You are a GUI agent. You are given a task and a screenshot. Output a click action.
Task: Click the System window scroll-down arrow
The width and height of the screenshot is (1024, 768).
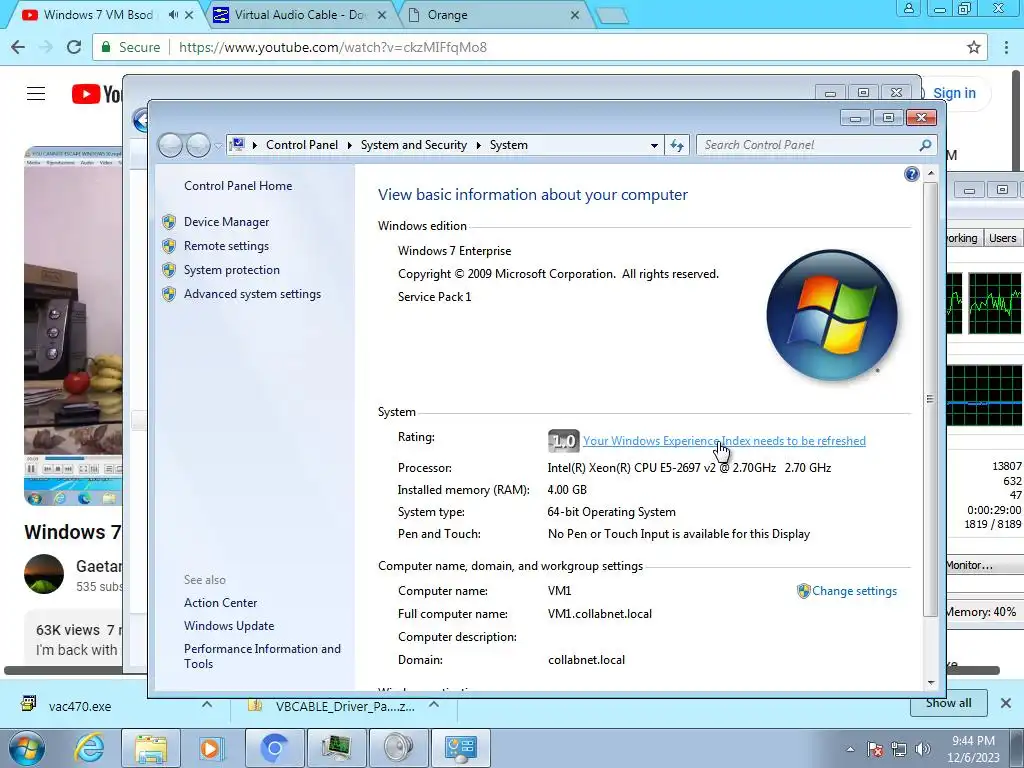pyautogui.click(x=931, y=683)
